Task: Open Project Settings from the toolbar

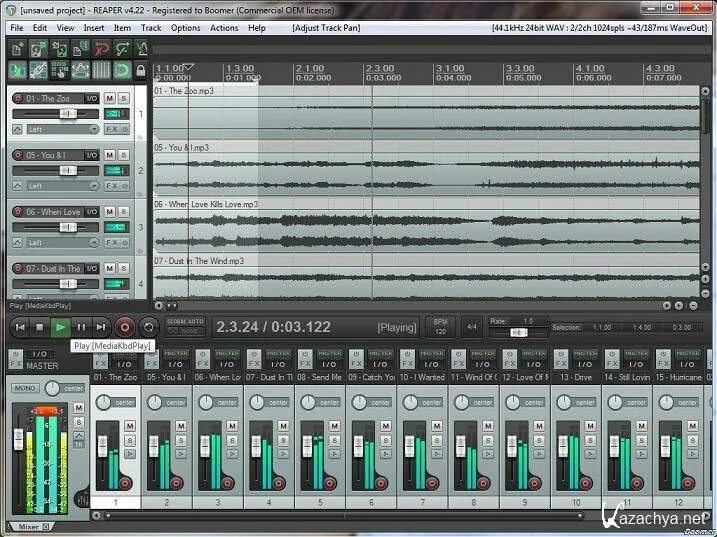Action: [x=80, y=49]
